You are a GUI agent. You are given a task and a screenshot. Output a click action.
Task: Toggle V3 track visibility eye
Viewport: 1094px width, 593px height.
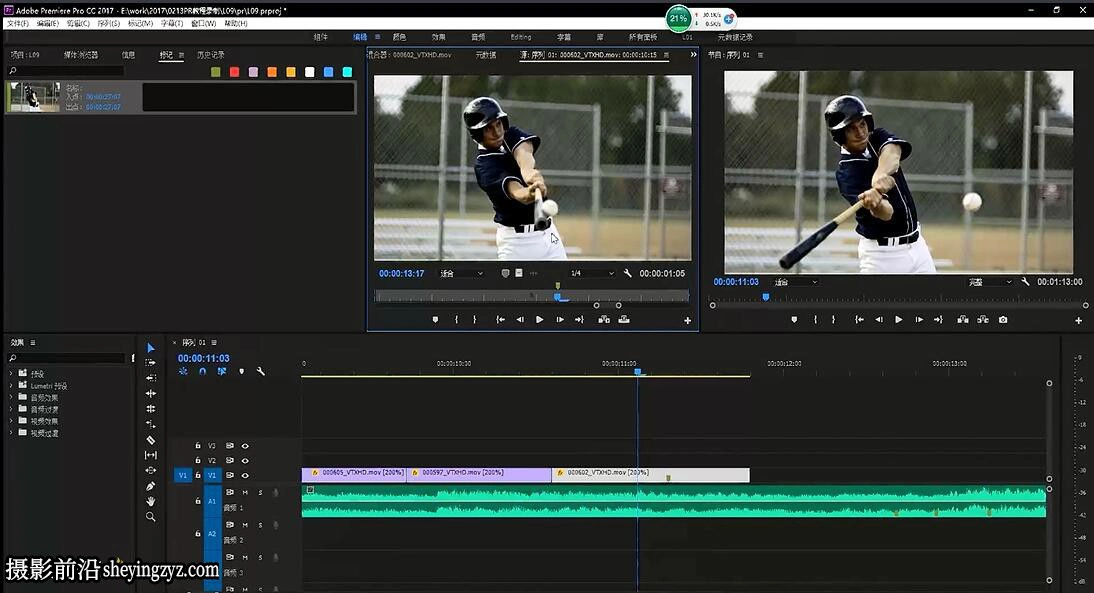(x=245, y=446)
